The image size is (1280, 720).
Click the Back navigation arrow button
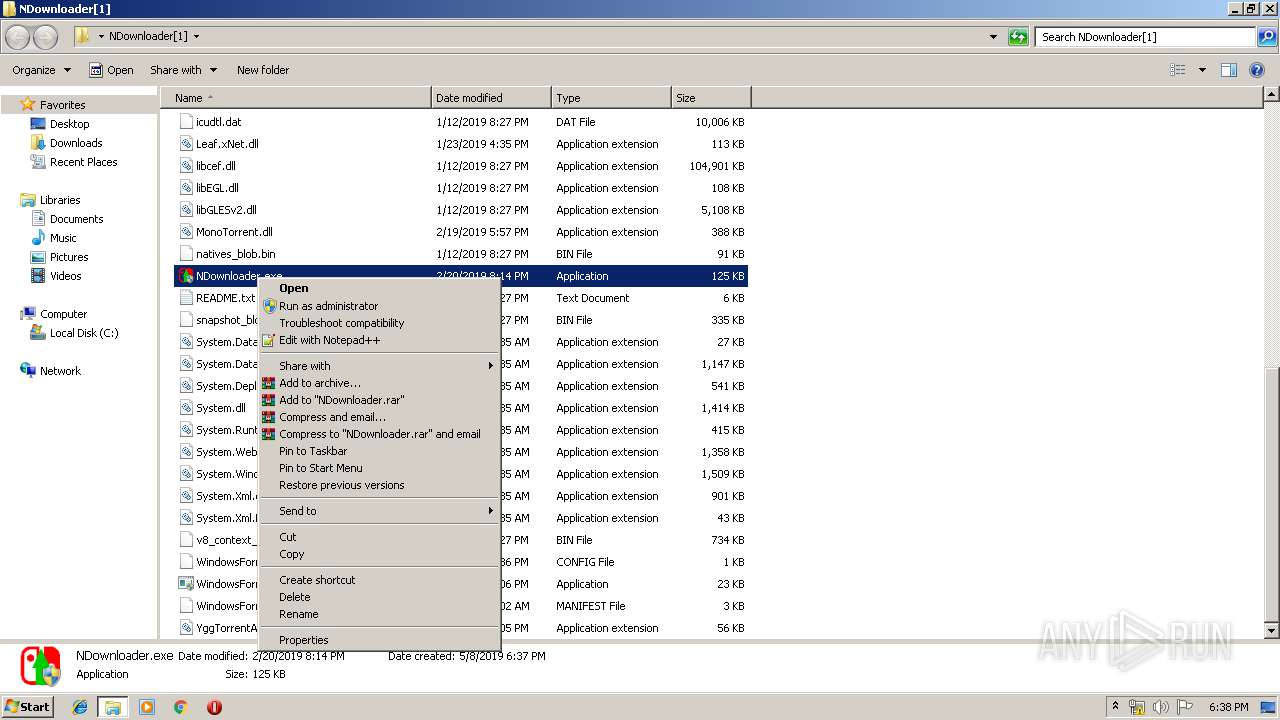click(x=18, y=37)
